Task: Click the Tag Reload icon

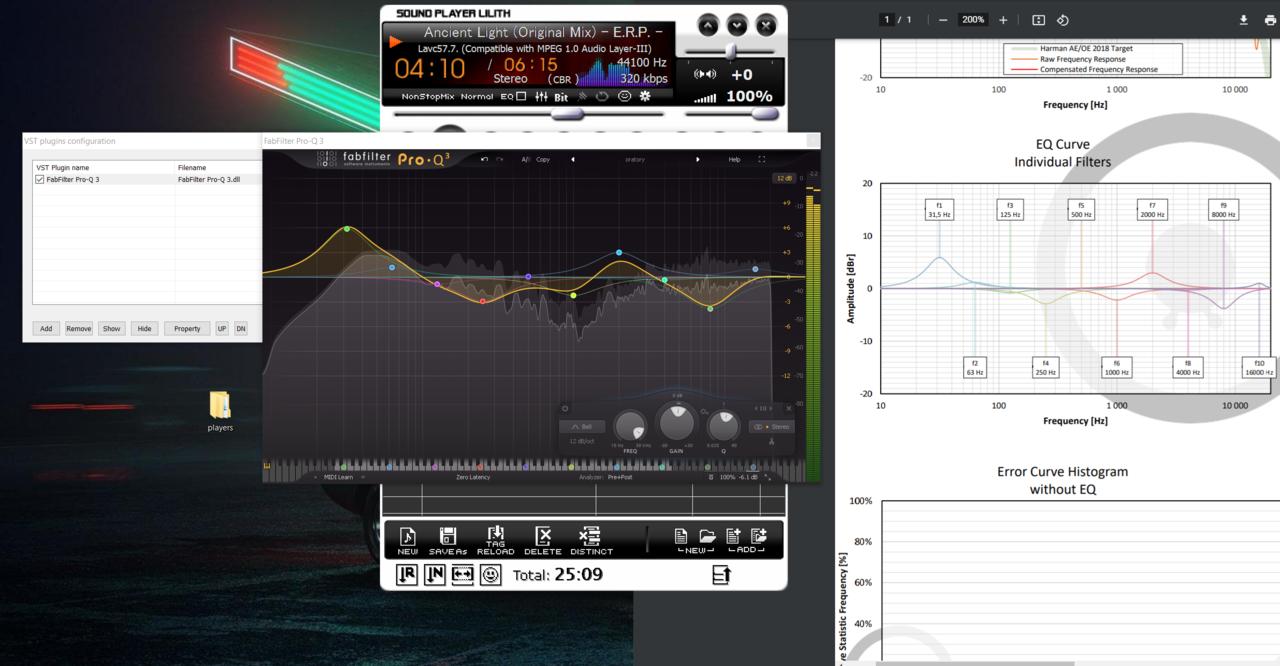Action: point(496,540)
